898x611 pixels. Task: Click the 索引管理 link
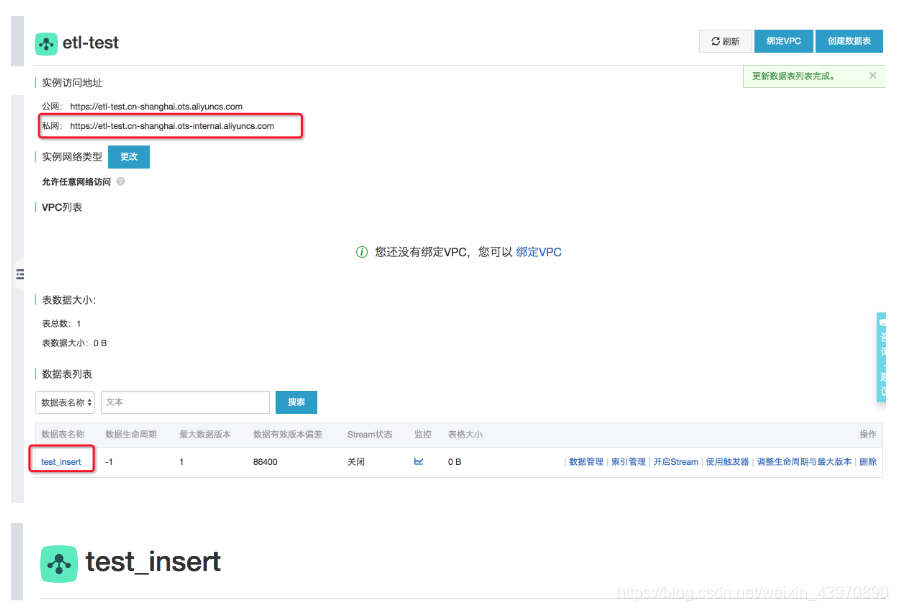point(628,462)
